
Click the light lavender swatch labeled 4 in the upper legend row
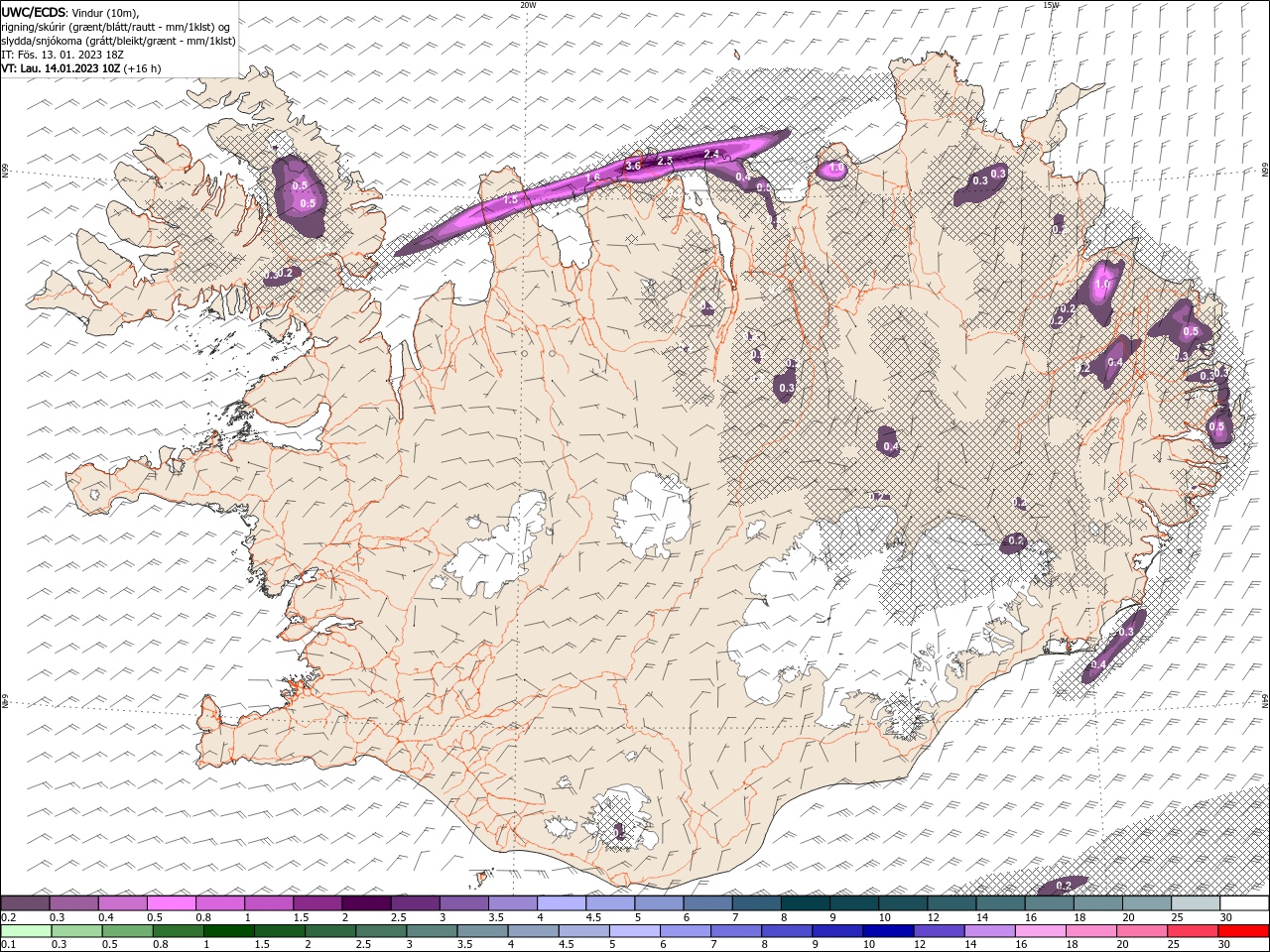click(x=562, y=903)
